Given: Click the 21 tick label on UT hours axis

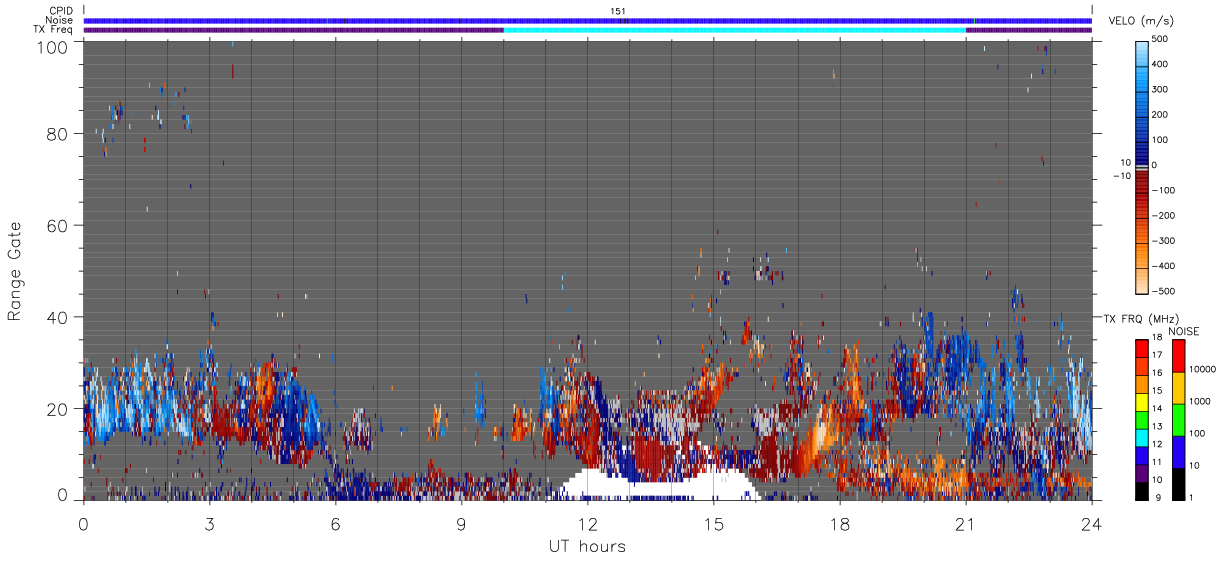Looking at the screenshot, I should coord(965,523).
